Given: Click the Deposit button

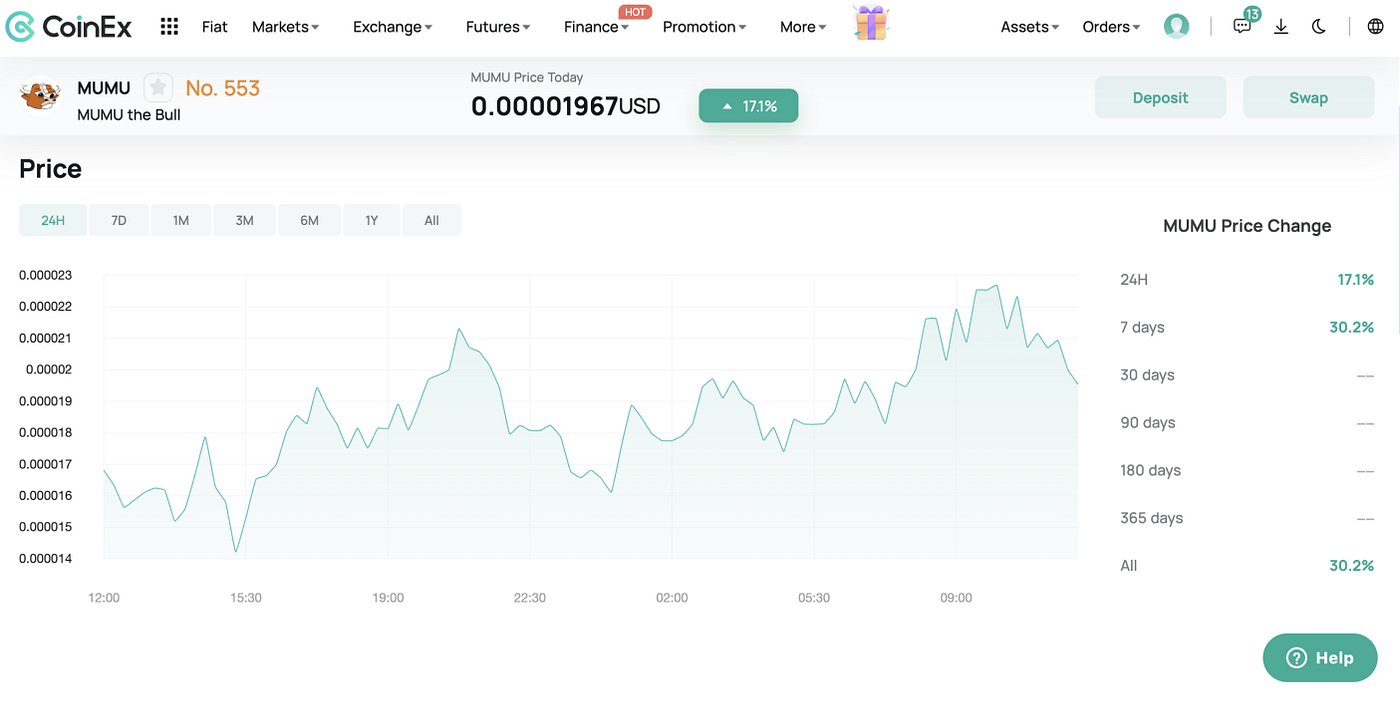Looking at the screenshot, I should click(x=1160, y=97).
